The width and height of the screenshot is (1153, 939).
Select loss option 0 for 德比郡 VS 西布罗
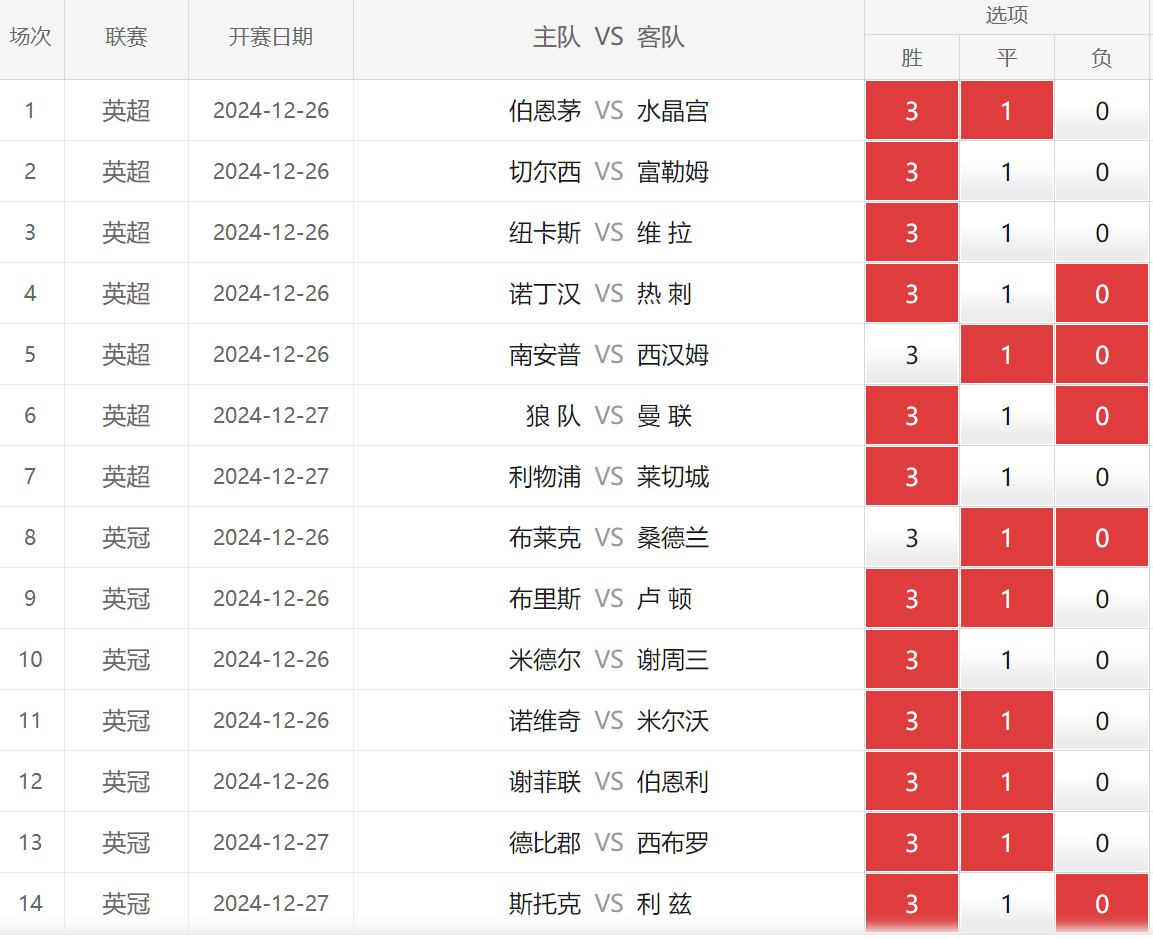(x=1102, y=843)
